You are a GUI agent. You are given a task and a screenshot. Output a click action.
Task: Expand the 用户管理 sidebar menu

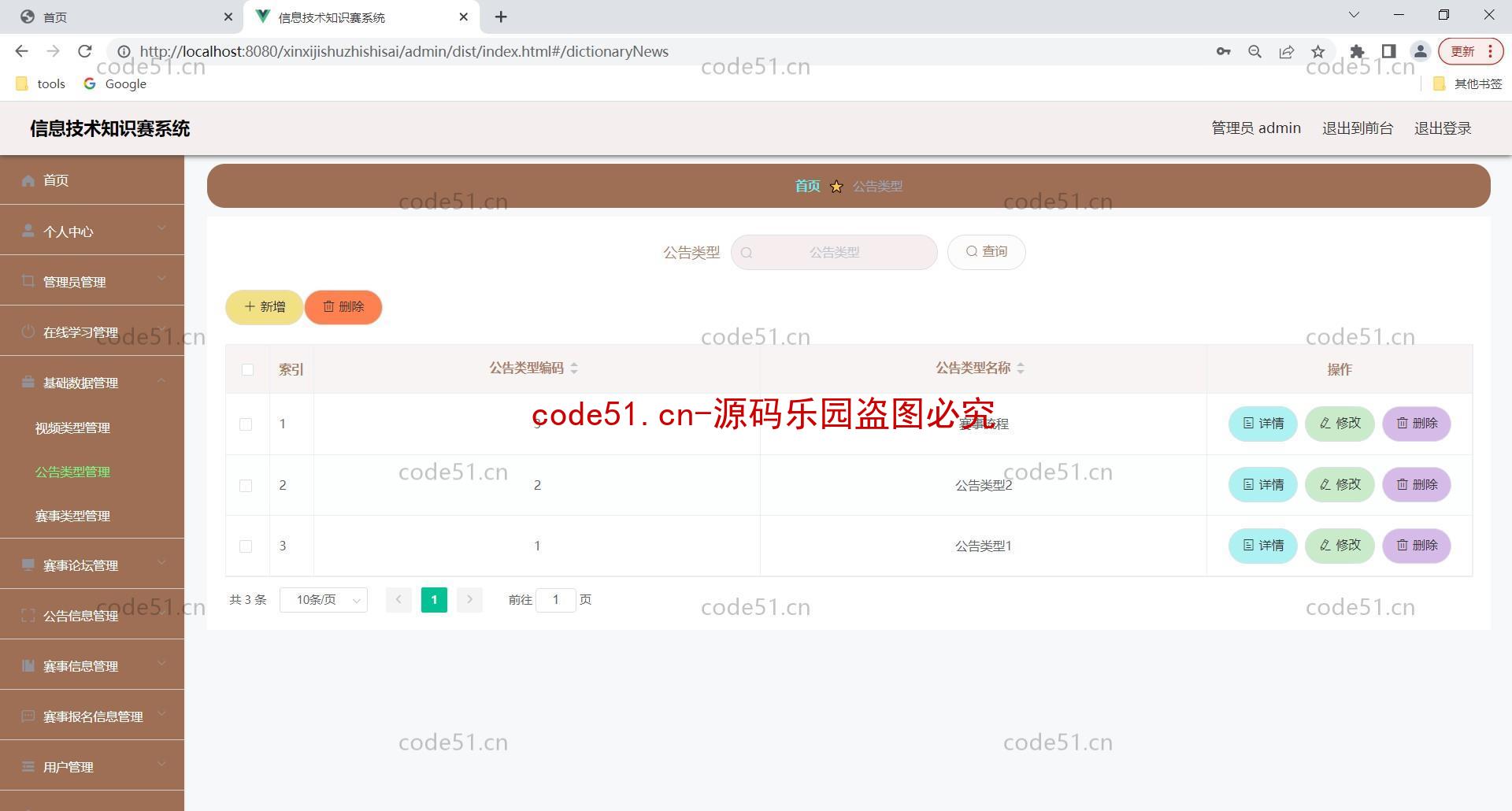tap(92, 766)
